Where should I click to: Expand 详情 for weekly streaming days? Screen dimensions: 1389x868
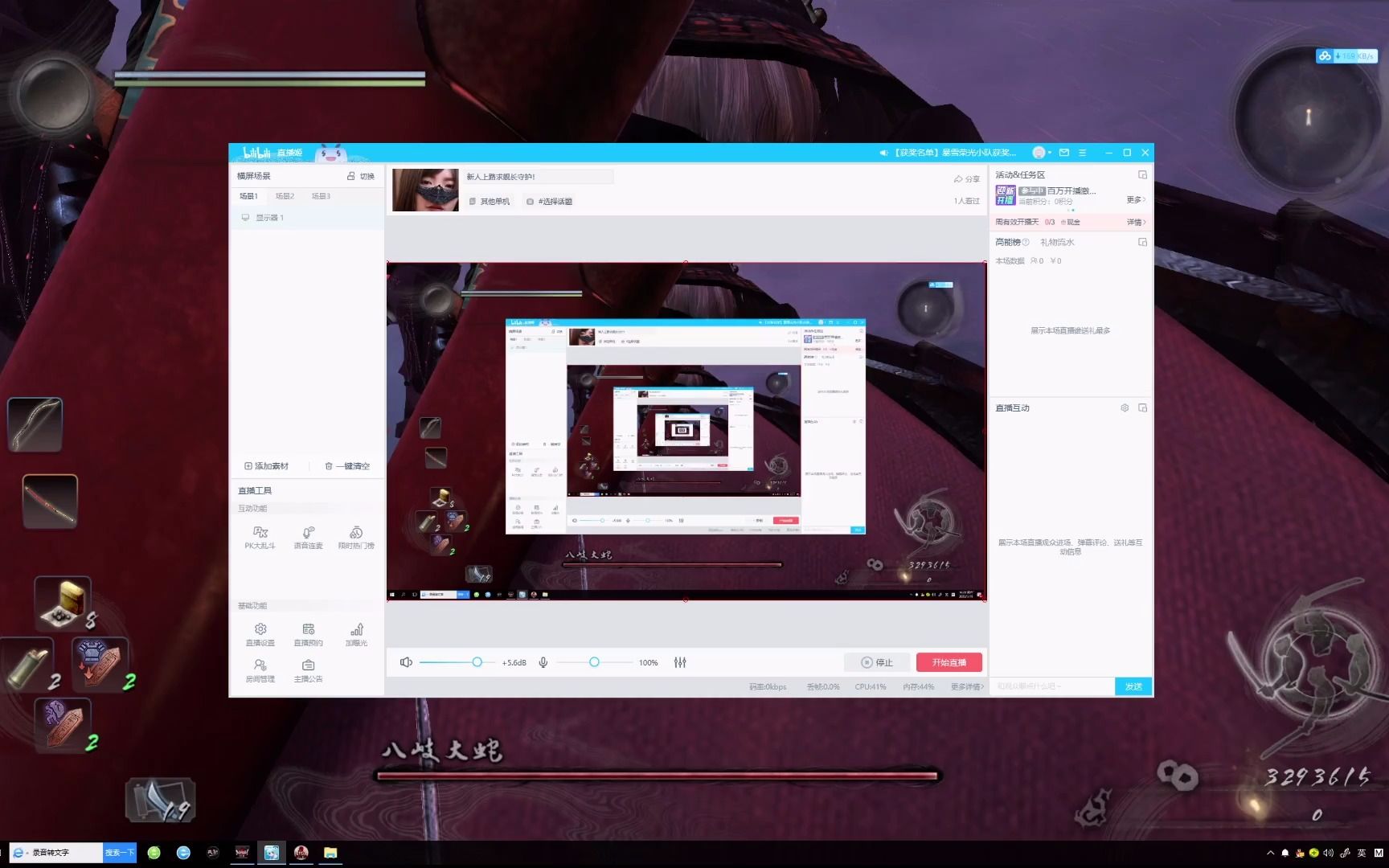[1136, 222]
